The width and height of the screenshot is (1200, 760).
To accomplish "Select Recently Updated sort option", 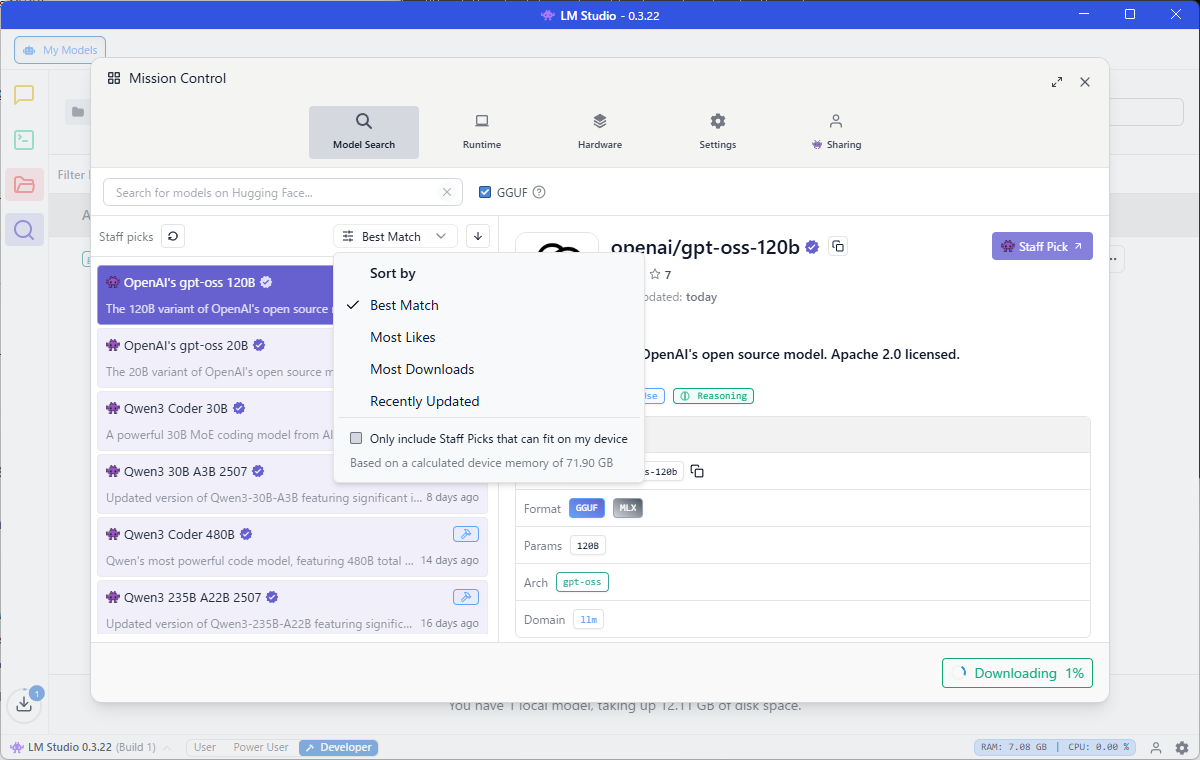I will coord(489,401).
